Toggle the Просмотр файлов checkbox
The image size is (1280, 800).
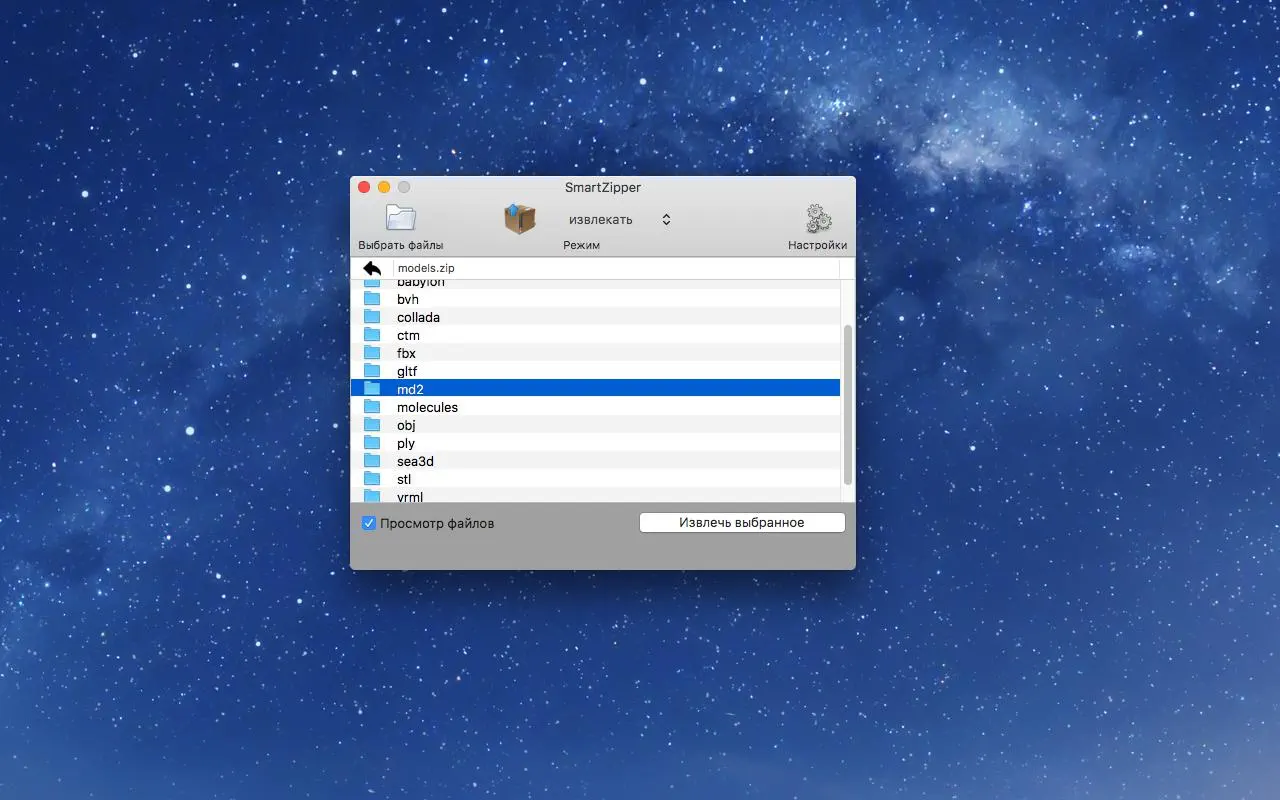click(x=369, y=523)
